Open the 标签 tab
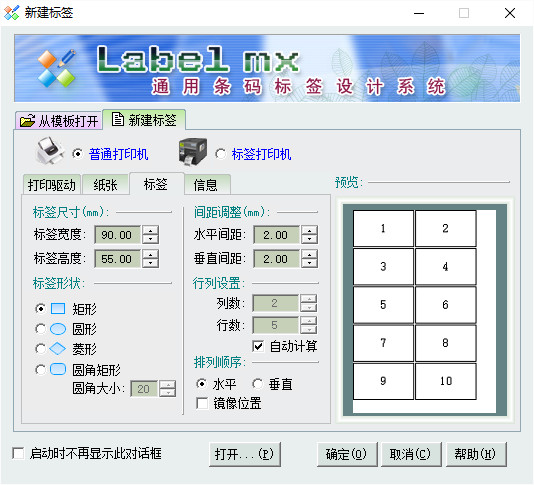Screen dimensions: 534x485 [156, 184]
